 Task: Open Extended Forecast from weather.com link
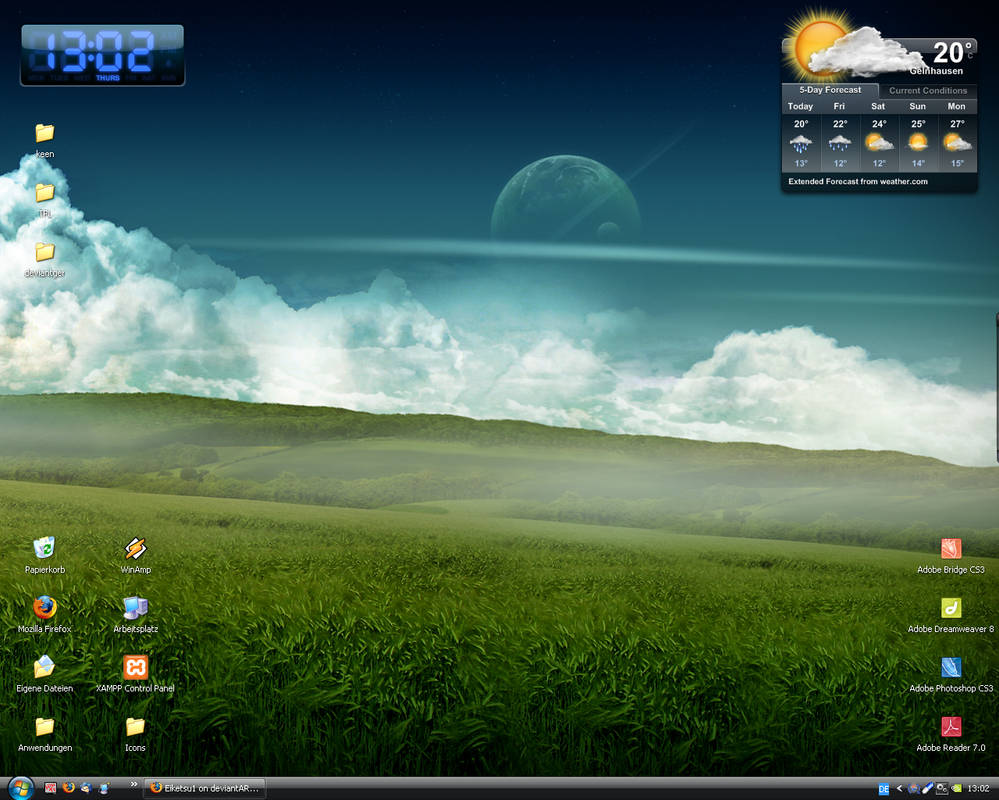[x=858, y=182]
